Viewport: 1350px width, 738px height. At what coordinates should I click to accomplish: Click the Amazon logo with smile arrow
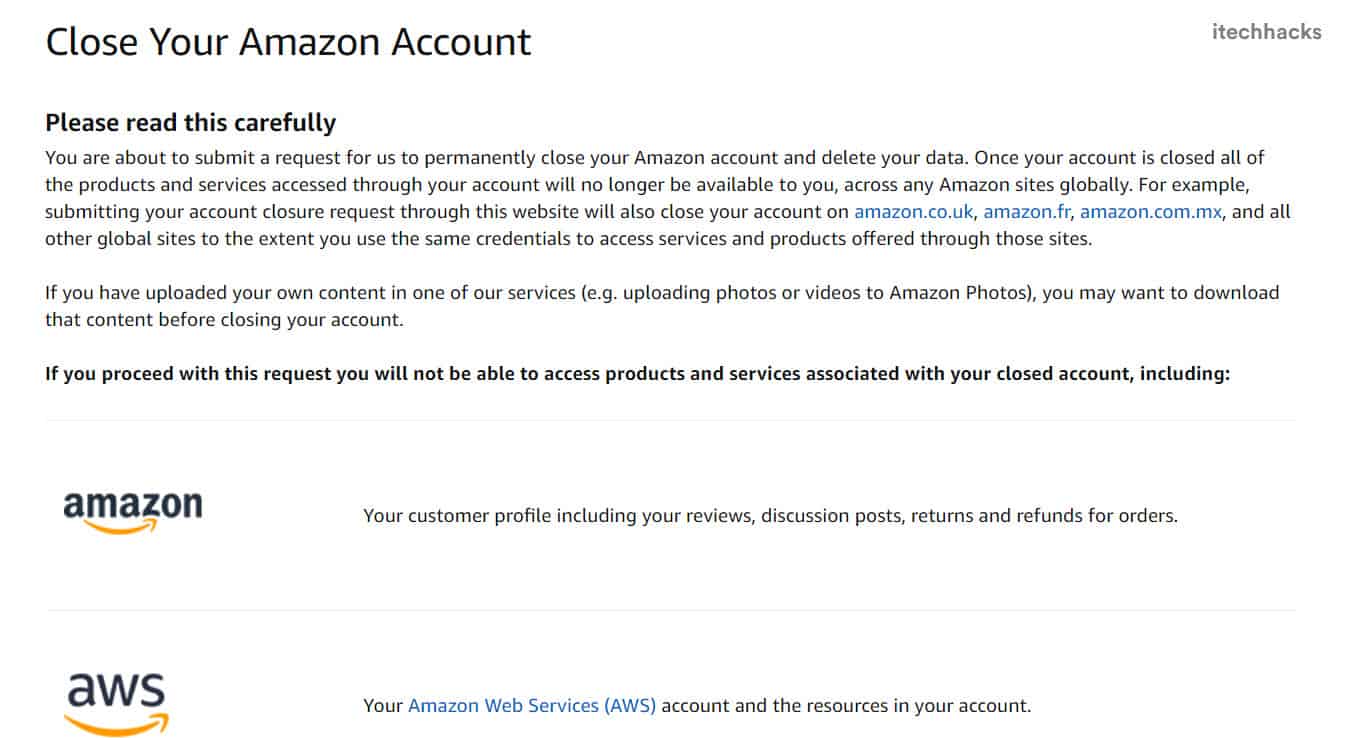tap(132, 512)
